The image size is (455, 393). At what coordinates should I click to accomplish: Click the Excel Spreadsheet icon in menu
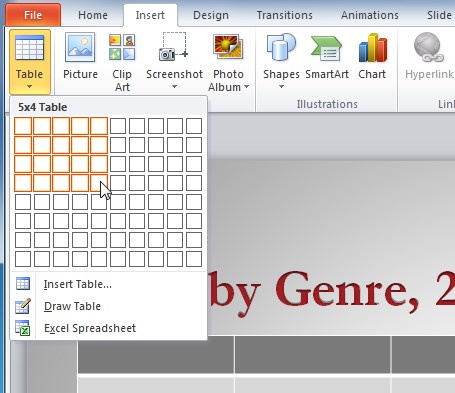[23, 328]
